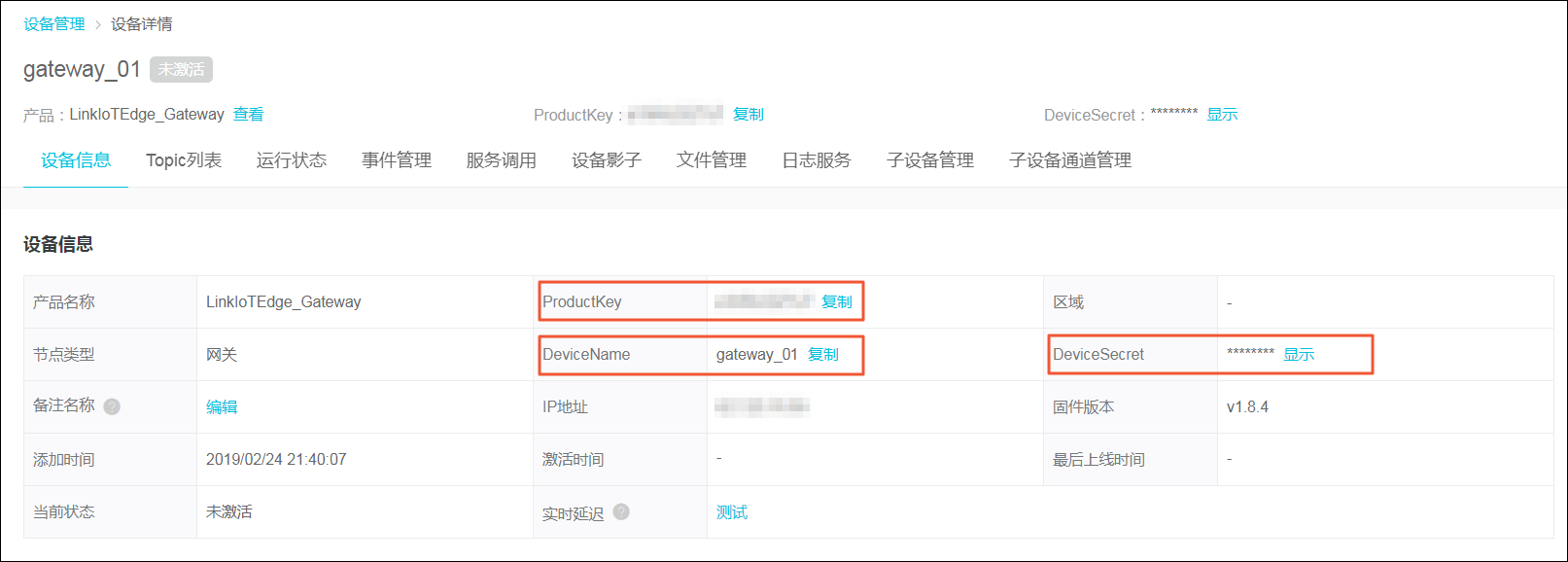Click the 添加时间 label
The width and height of the screenshot is (1568, 562).
[x=64, y=459]
